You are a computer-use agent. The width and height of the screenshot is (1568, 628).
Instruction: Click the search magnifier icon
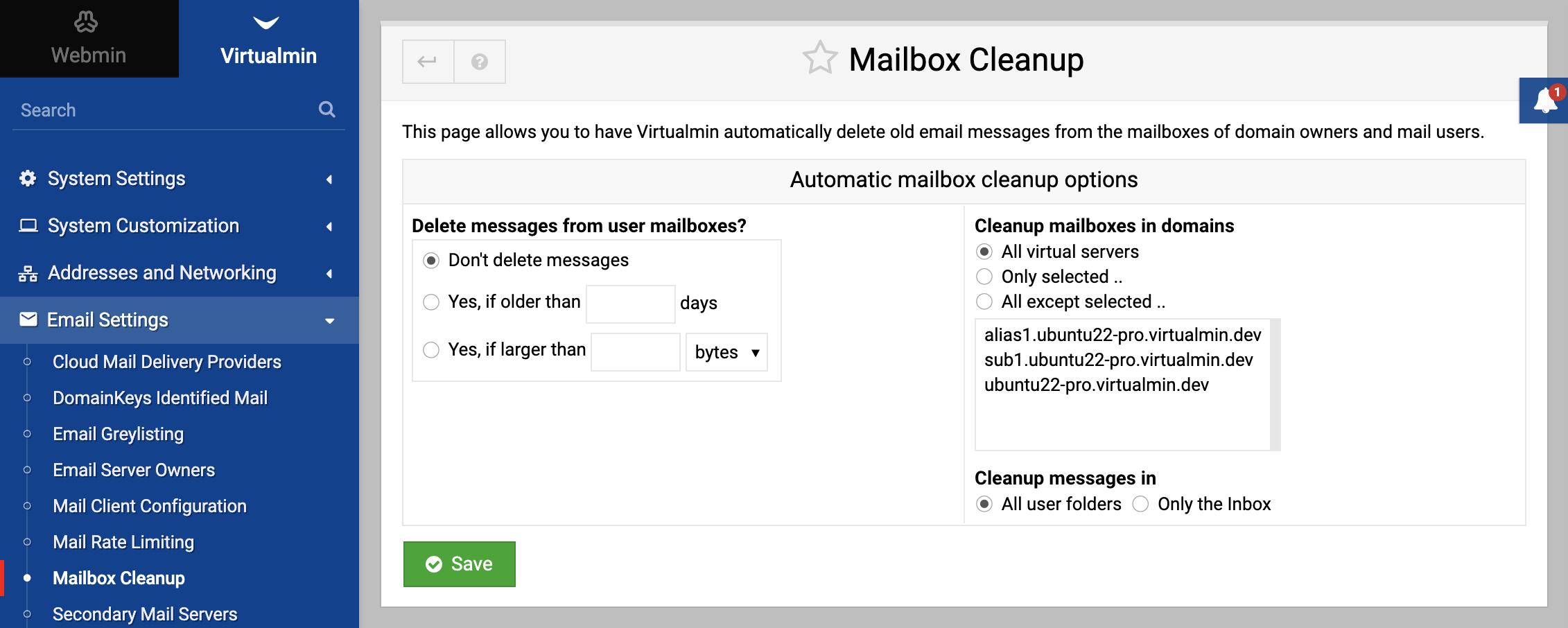click(327, 110)
